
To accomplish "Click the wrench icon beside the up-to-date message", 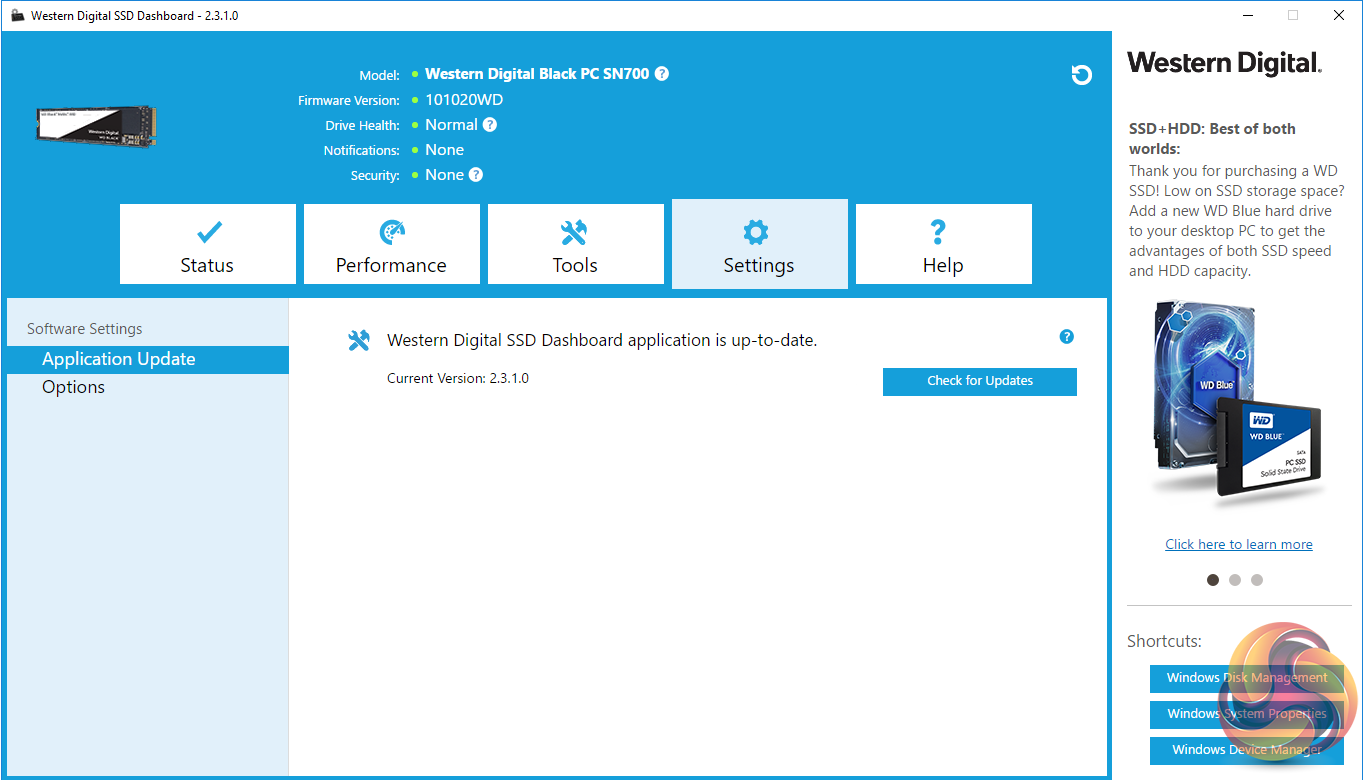I will click(359, 341).
